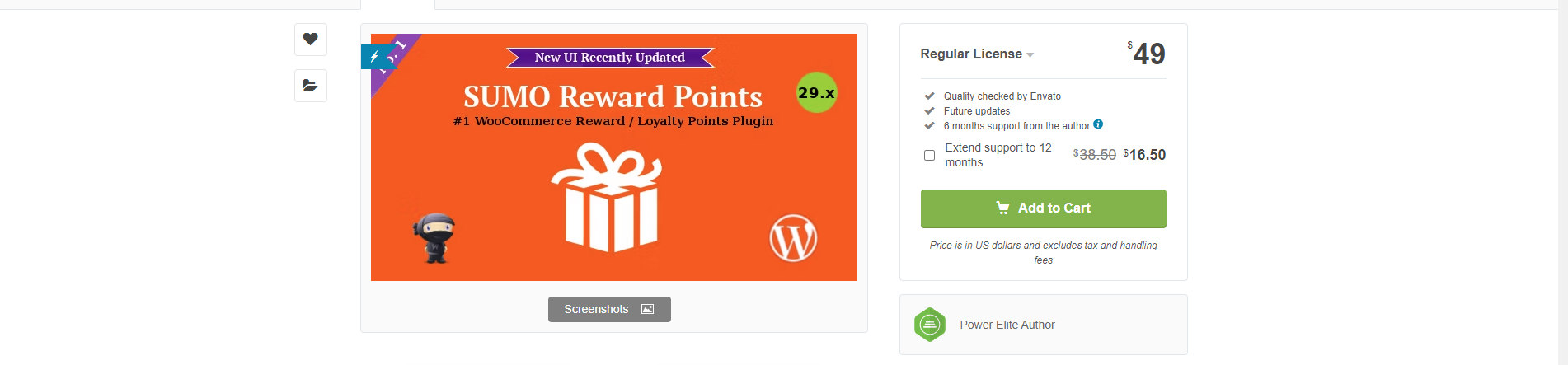Click the "New UI Recently Updated" banner

609,58
